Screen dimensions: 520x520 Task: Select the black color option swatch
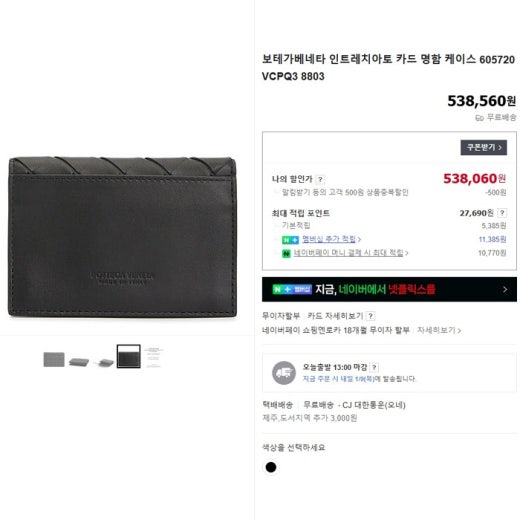pyautogui.click(x=271, y=467)
